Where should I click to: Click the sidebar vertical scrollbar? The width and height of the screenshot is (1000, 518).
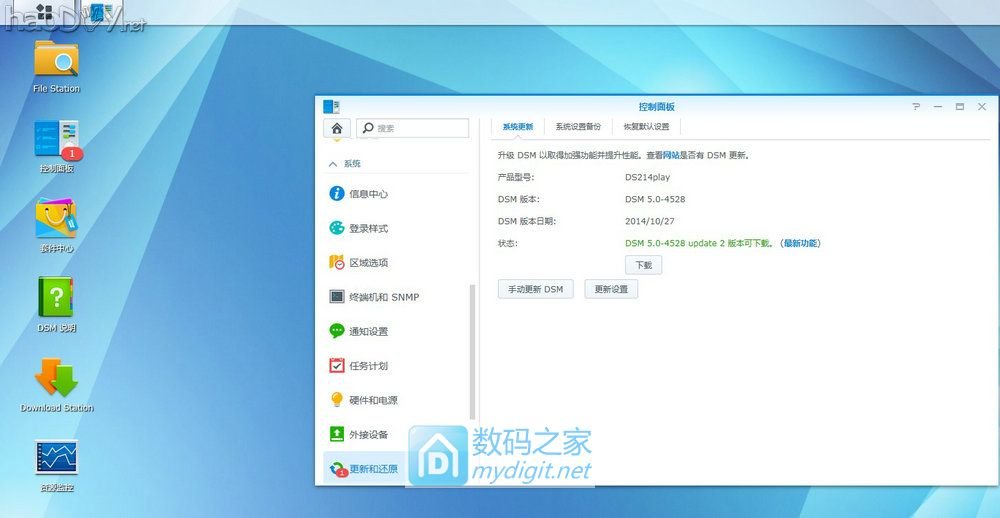tap(473, 350)
